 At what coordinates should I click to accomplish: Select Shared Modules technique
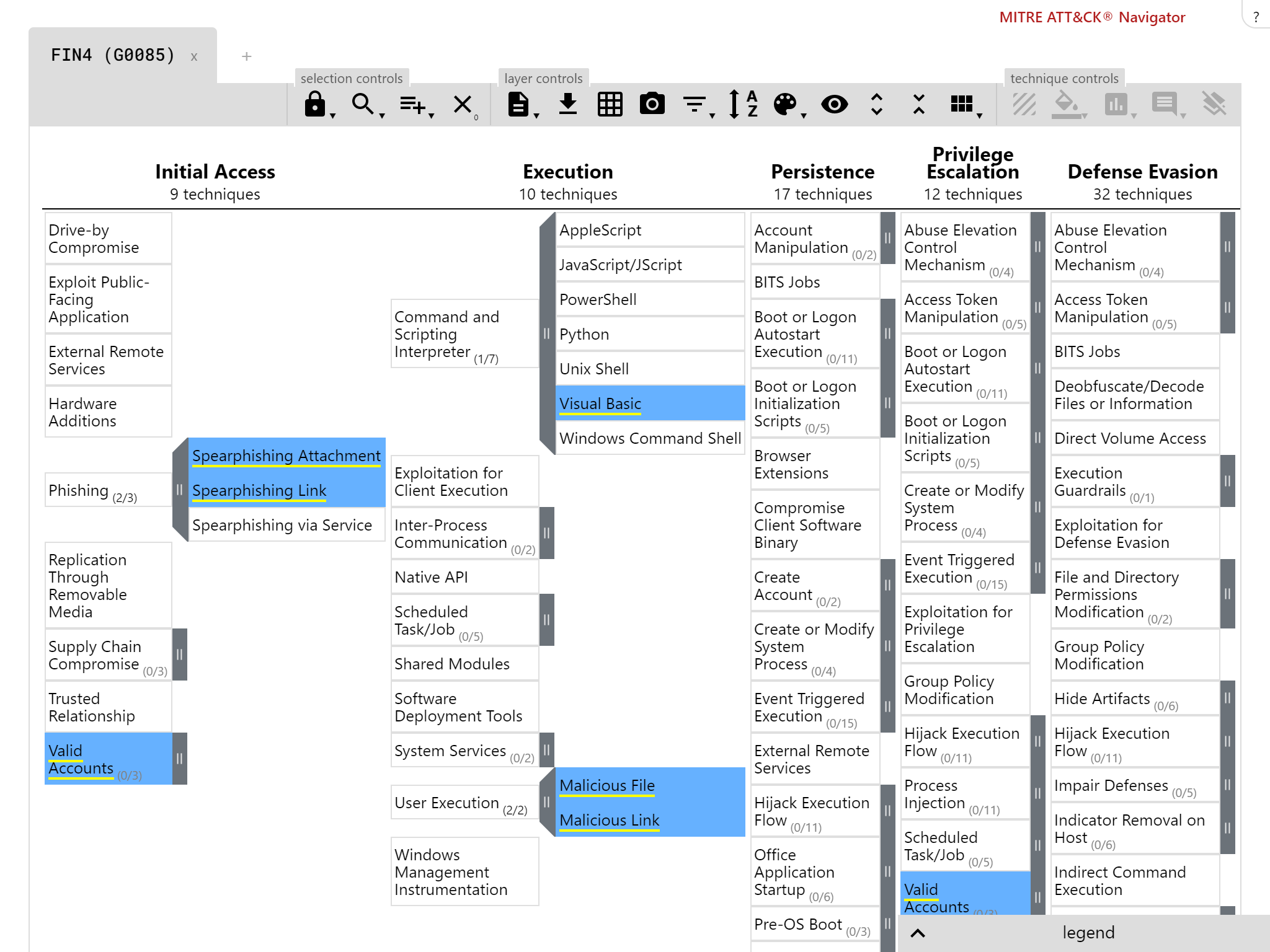[x=464, y=664]
